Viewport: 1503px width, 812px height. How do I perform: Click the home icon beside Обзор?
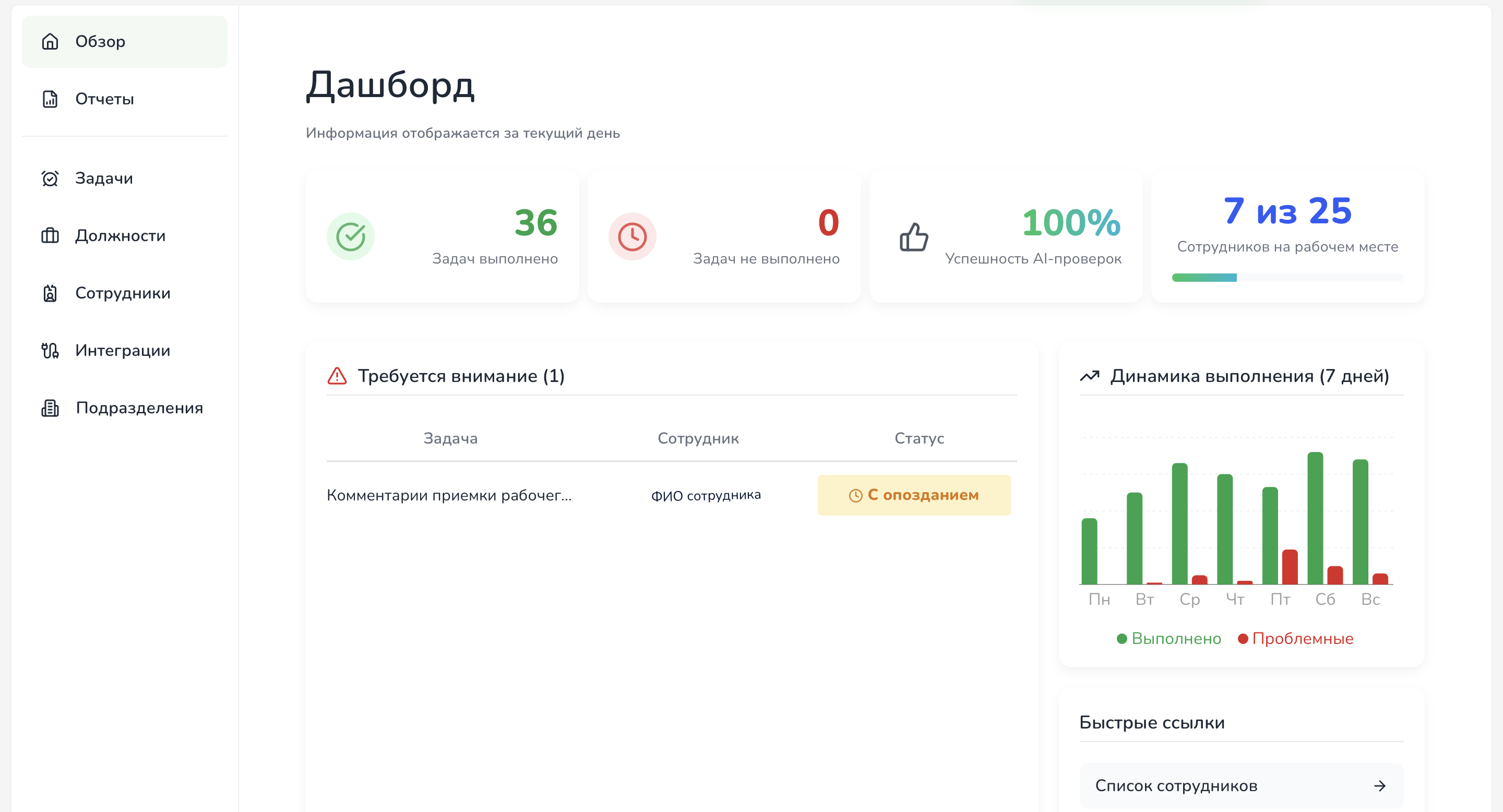[50, 41]
